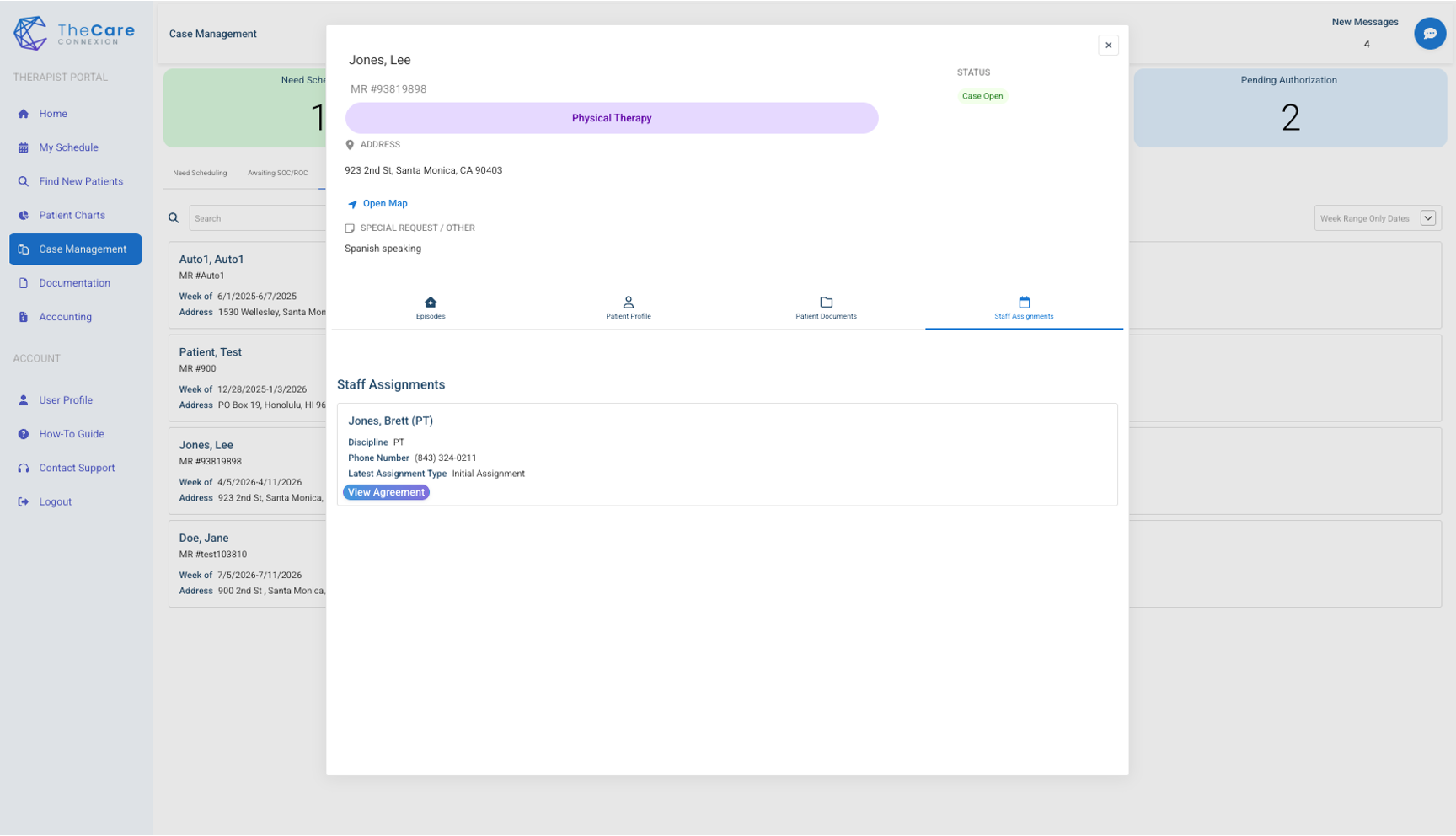Click the address location pin icon
This screenshot has height=836, width=1456.
(x=350, y=145)
